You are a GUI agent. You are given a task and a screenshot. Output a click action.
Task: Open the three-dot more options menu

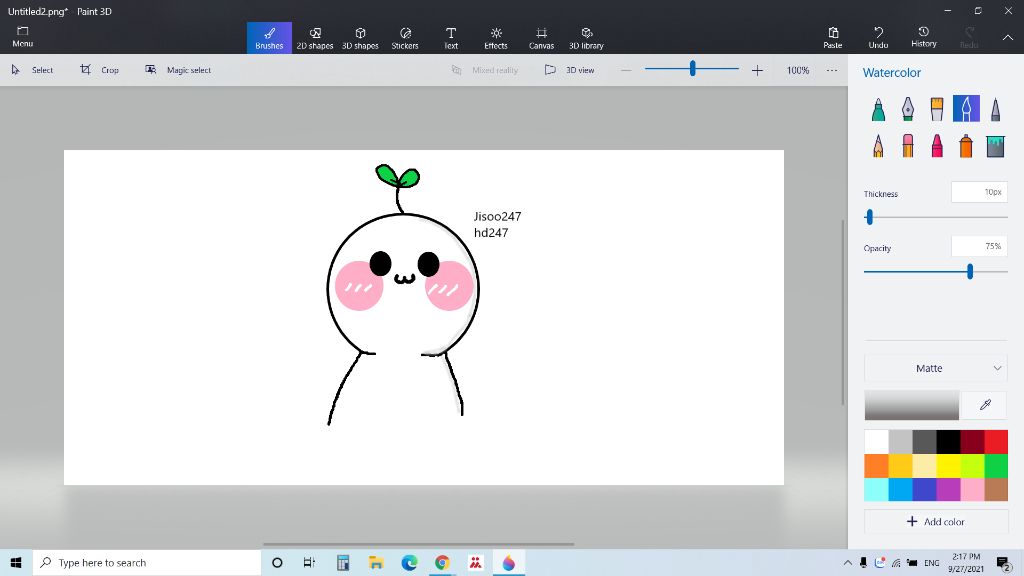(831, 70)
